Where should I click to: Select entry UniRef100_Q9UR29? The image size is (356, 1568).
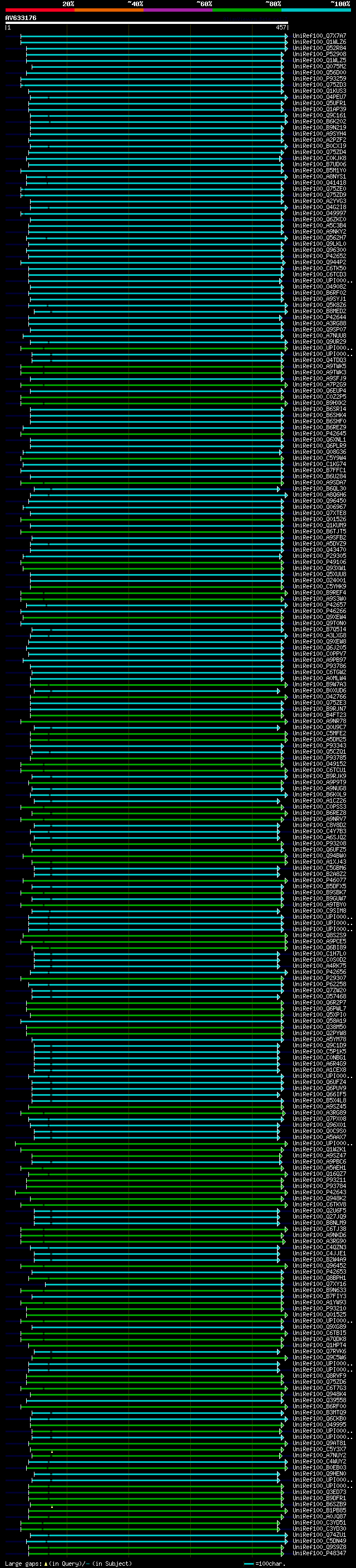point(319,342)
